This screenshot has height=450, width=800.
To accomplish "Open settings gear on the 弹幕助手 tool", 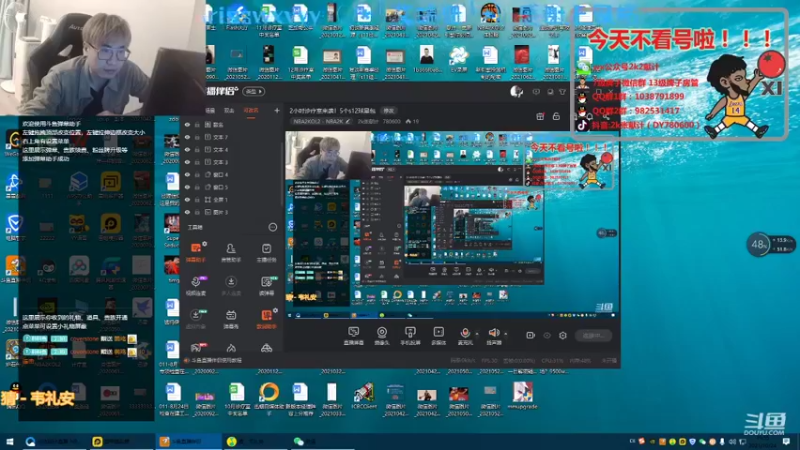I will [x=205, y=244].
